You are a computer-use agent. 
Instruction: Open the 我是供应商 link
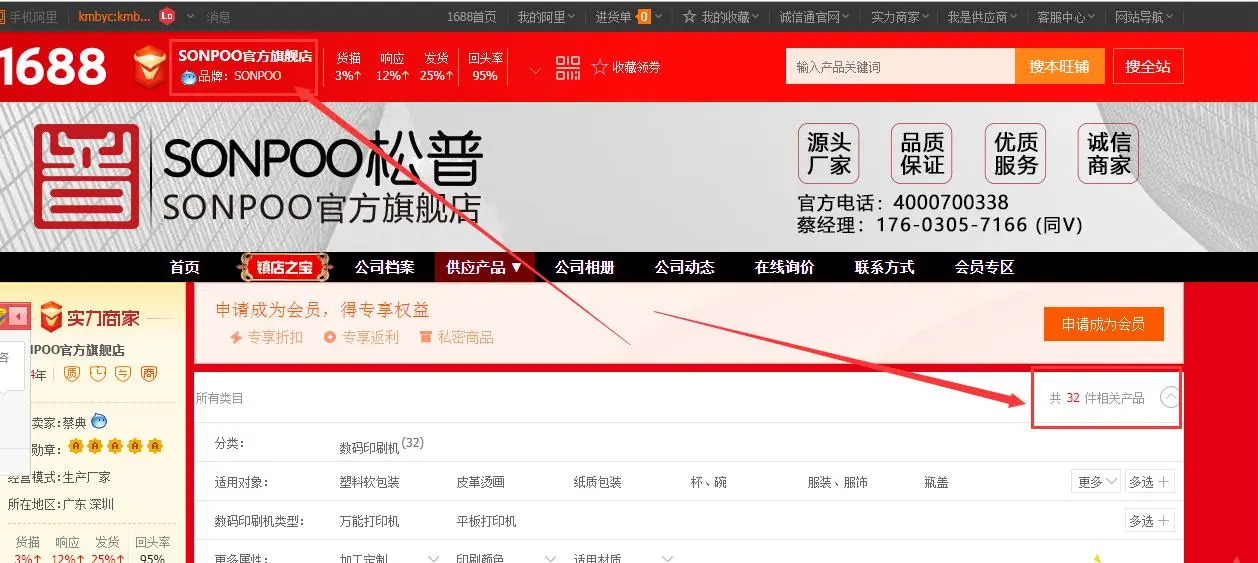click(x=977, y=17)
